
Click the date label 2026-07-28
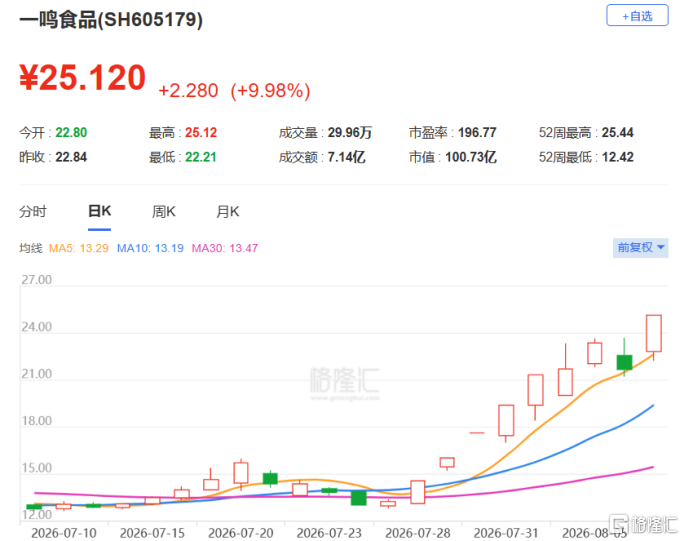coord(418,533)
